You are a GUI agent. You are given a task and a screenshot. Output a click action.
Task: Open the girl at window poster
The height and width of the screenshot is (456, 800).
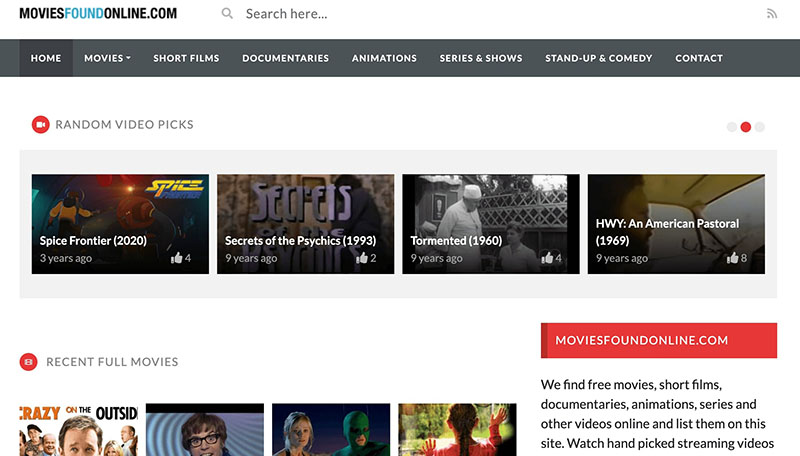pyautogui.click(x=457, y=429)
